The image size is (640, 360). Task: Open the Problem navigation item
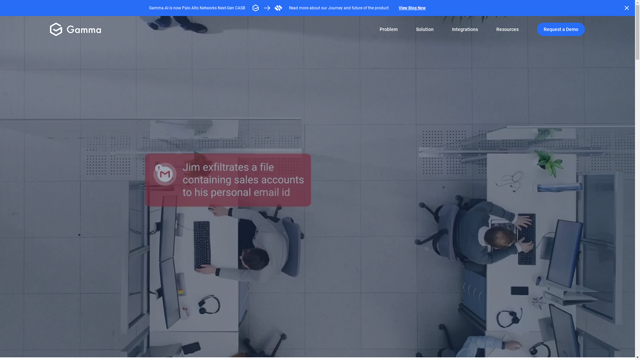[388, 29]
